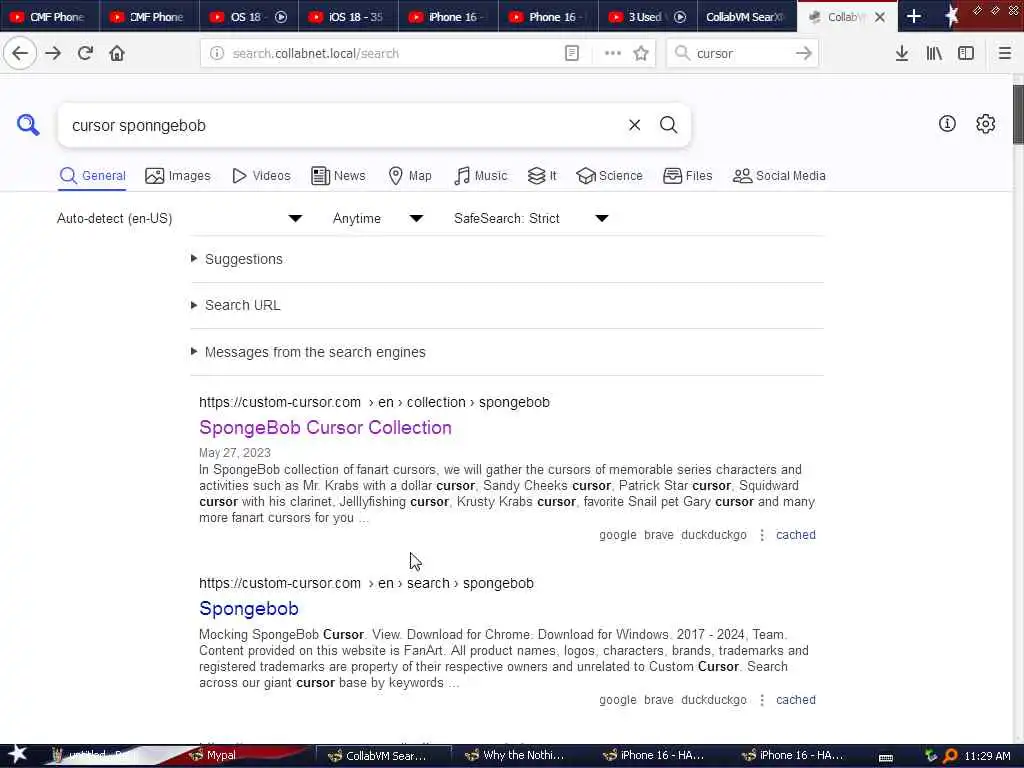Open the Spongebob search result link
This screenshot has height=768, width=1024.
249,608
